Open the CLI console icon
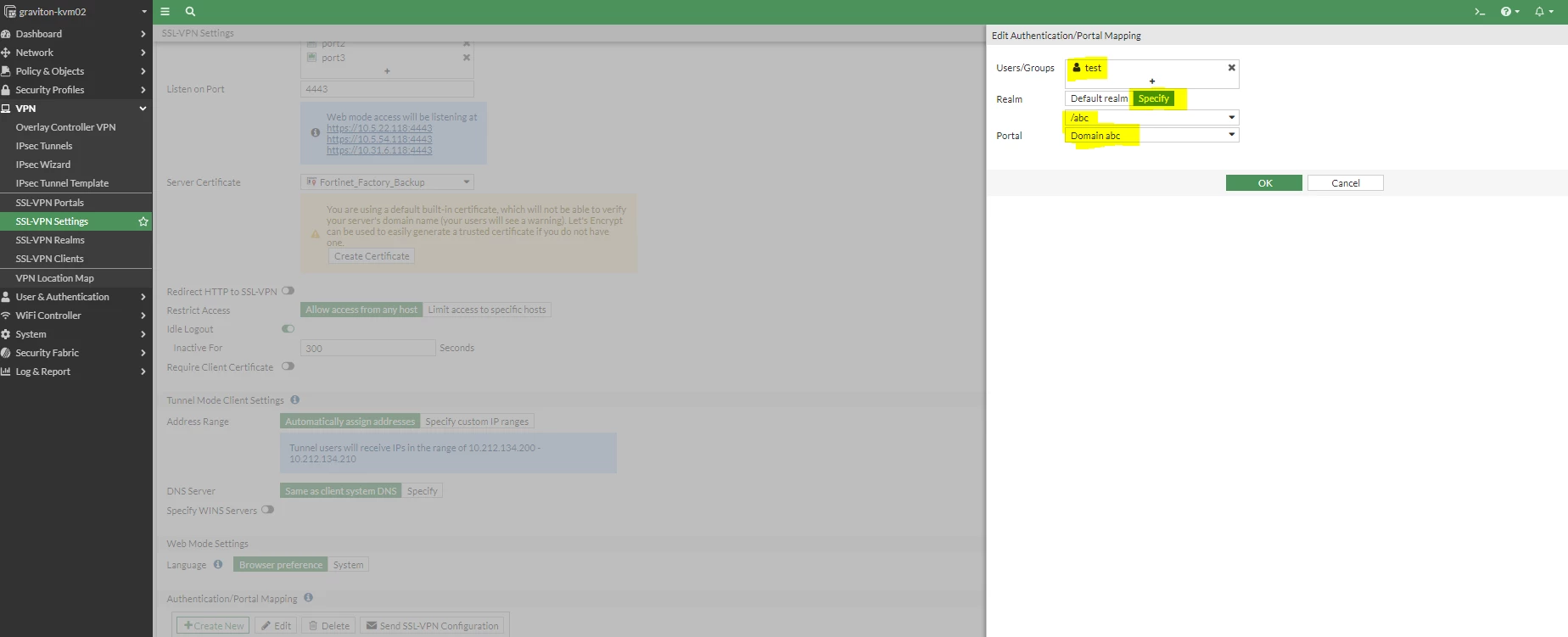This screenshot has width=1568, height=637. (1480, 12)
